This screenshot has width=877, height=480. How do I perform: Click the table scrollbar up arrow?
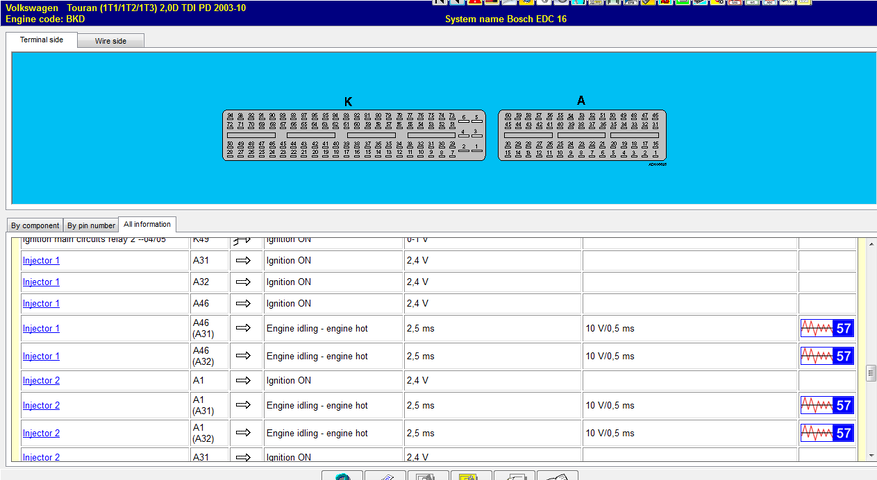[871, 244]
